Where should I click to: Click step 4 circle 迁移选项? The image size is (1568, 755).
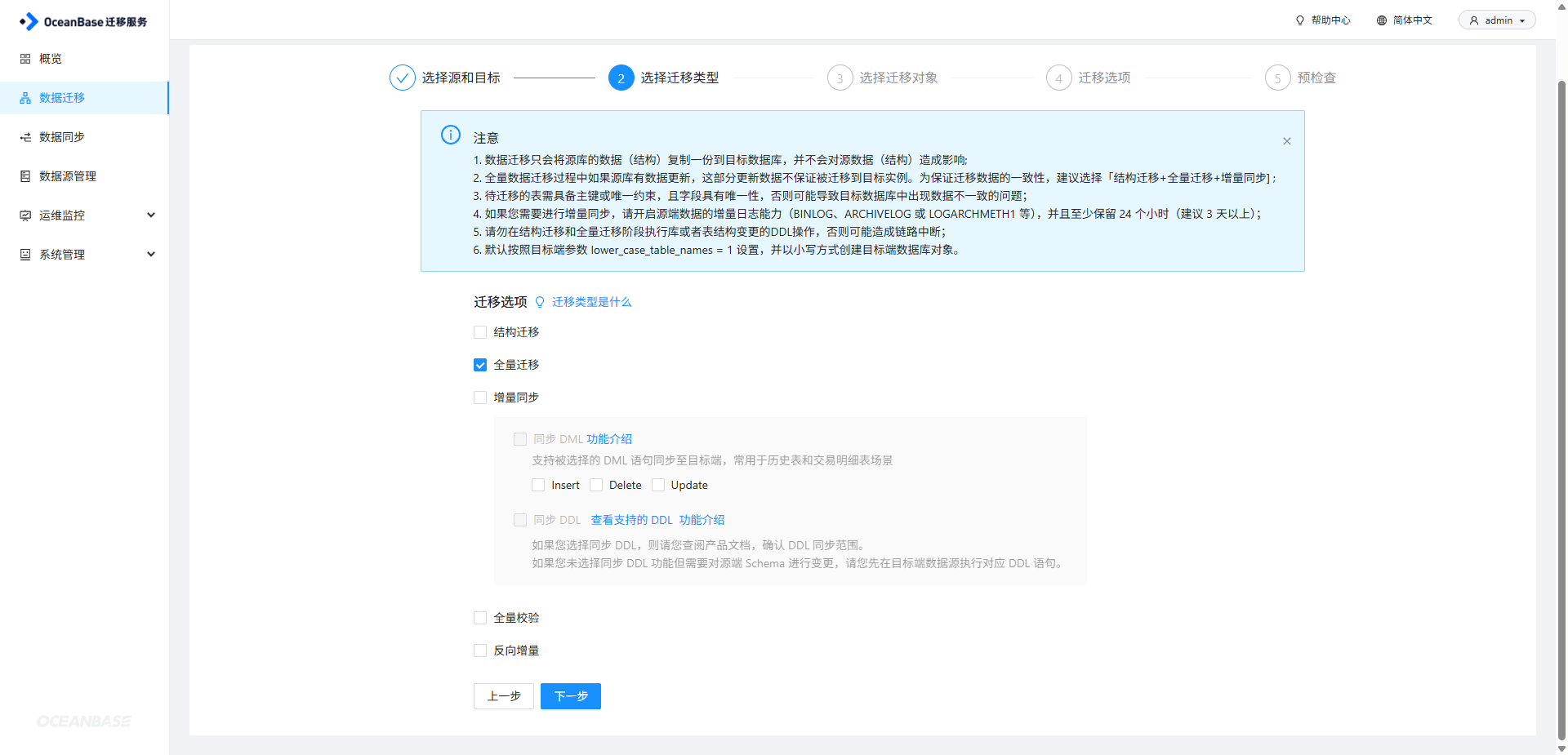1059,78
